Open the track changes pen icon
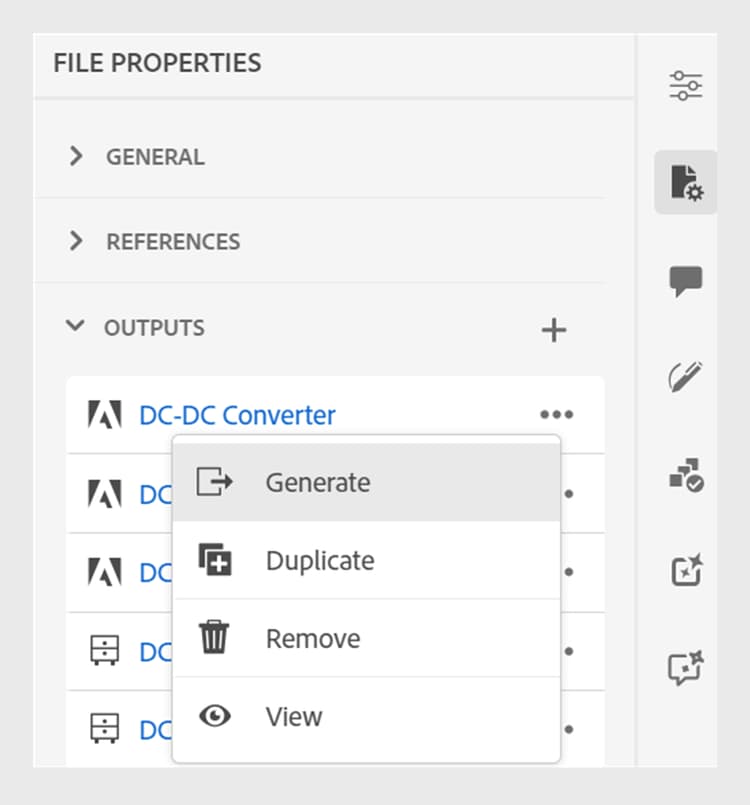The width and height of the screenshot is (750, 805). pos(686,376)
